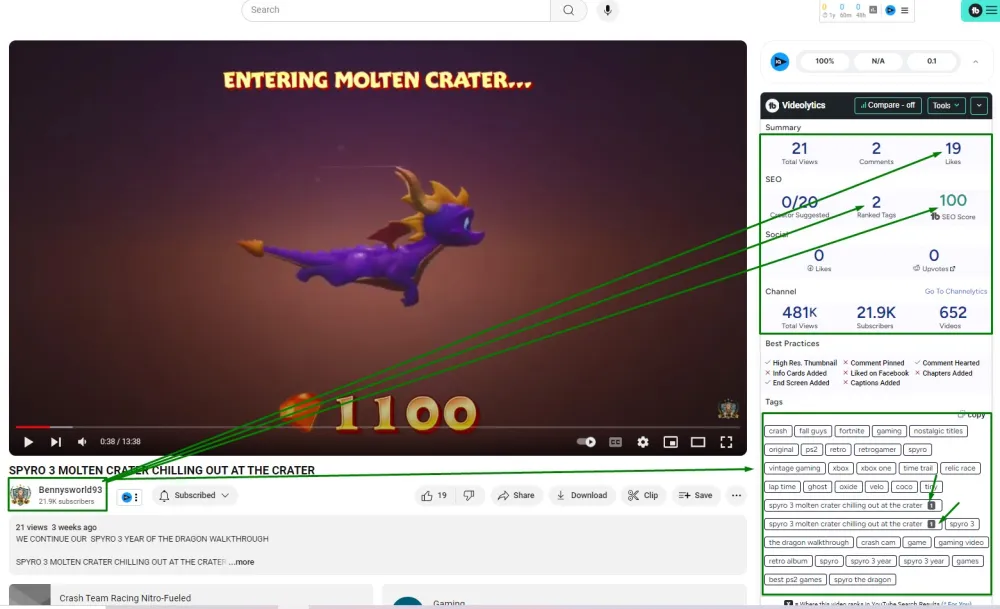Copy all tags with the copy button
This screenshot has width=1000, height=609.
tap(971, 415)
